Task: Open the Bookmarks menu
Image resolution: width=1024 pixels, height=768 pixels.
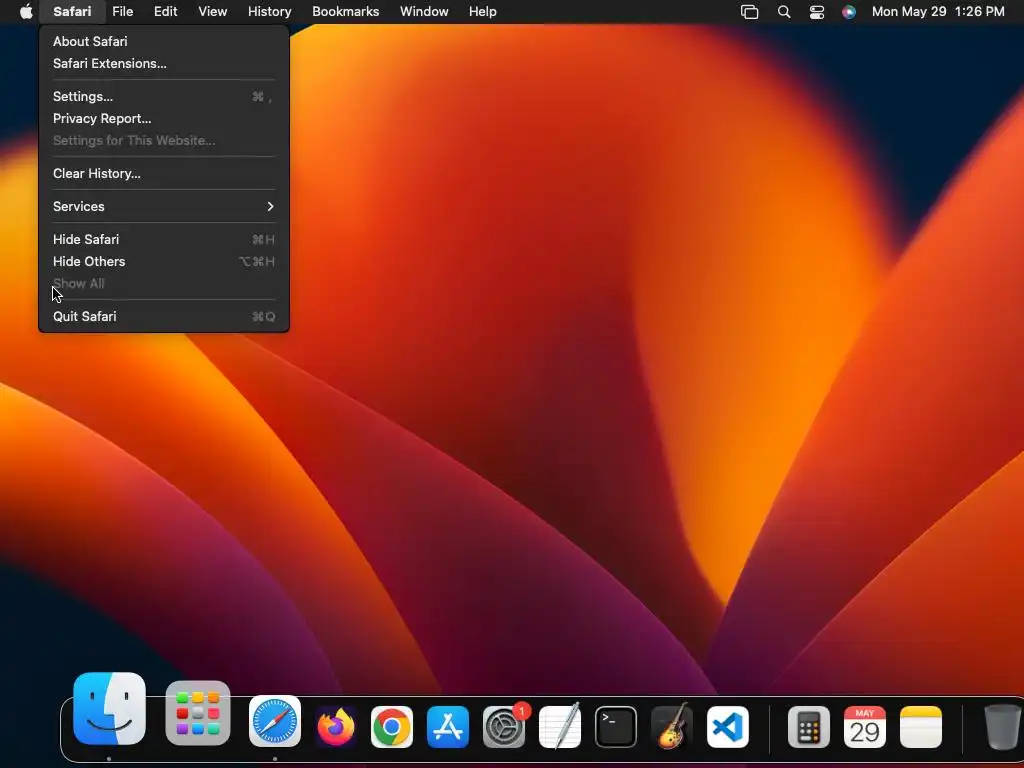Action: pyautogui.click(x=345, y=11)
